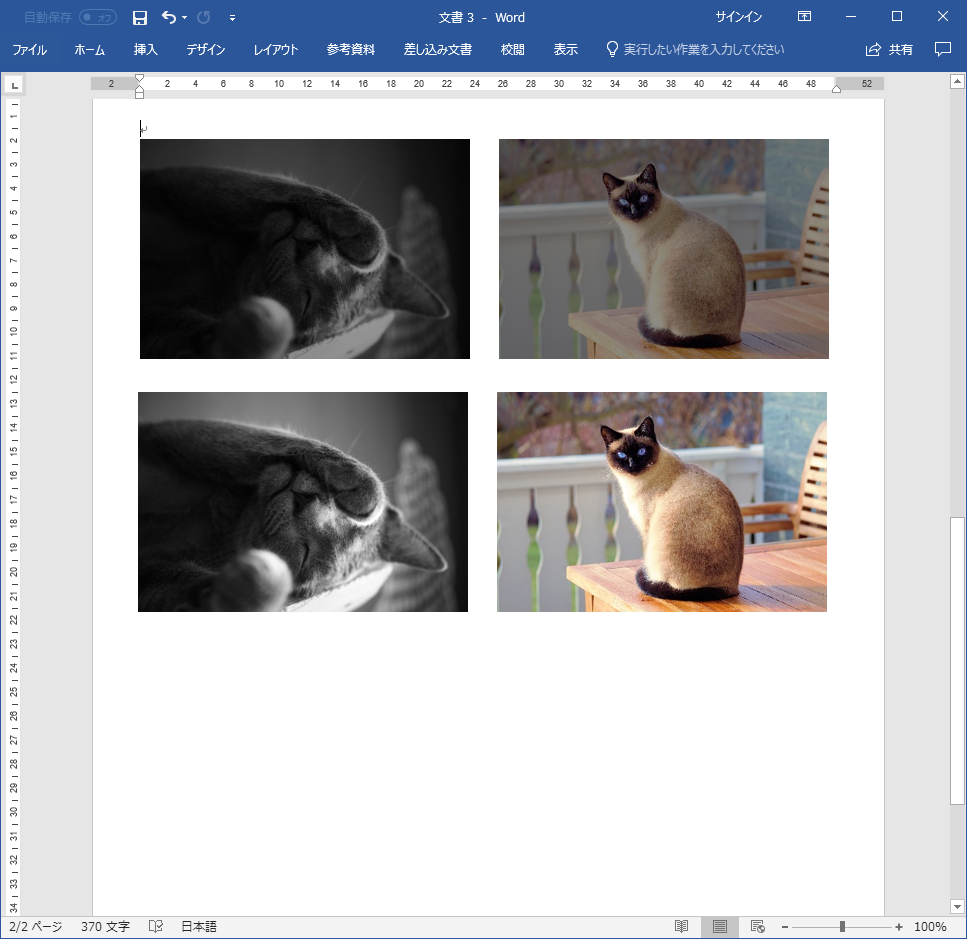Click the proofing check icon in status bar
Viewport: 967px width, 939px height.
156,927
